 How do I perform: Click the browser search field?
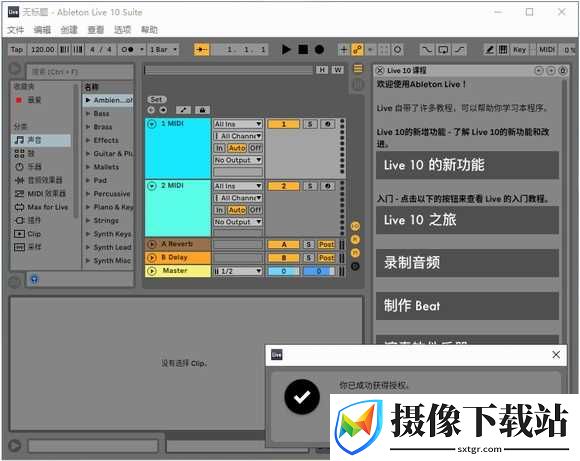tap(80, 71)
